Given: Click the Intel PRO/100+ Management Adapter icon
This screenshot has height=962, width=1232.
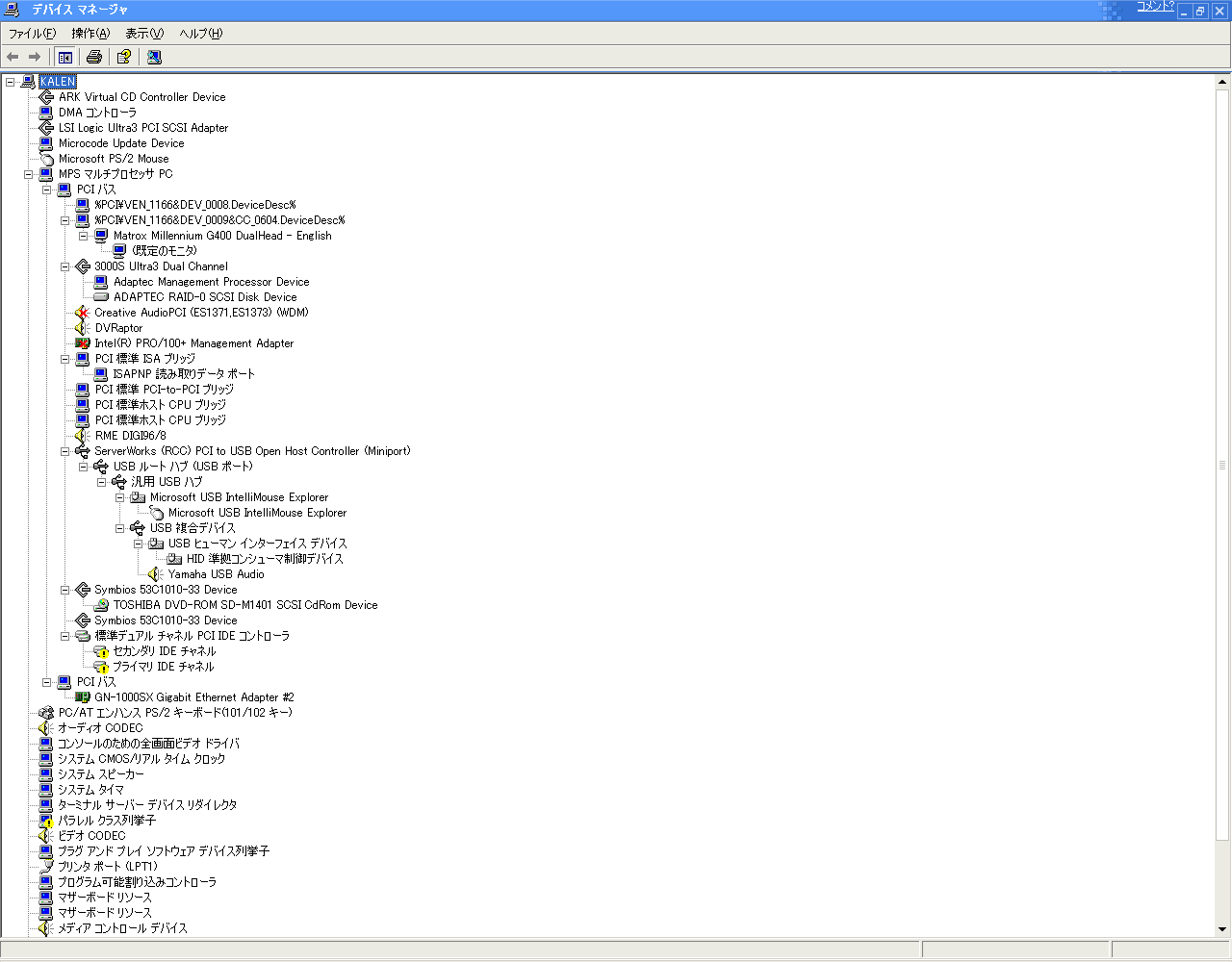Looking at the screenshot, I should [x=83, y=343].
